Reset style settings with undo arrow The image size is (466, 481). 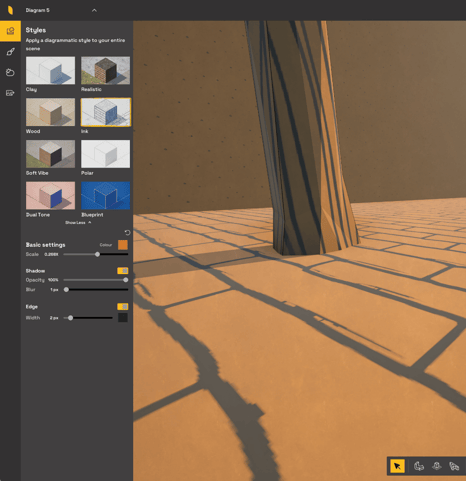point(127,233)
